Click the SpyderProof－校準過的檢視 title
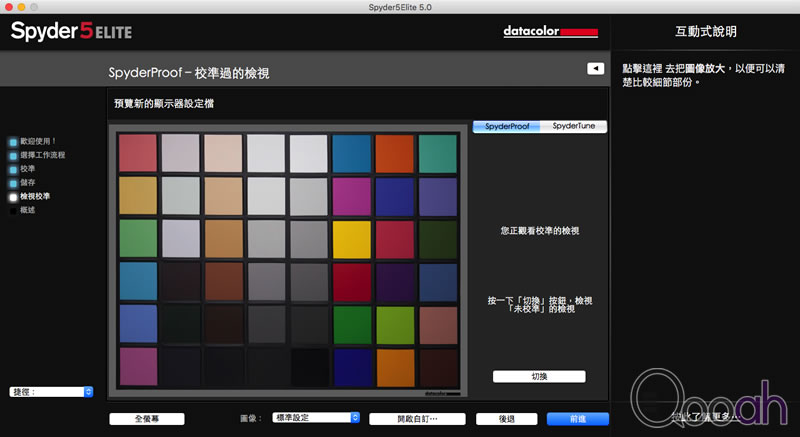This screenshot has width=800, height=437. (189, 73)
